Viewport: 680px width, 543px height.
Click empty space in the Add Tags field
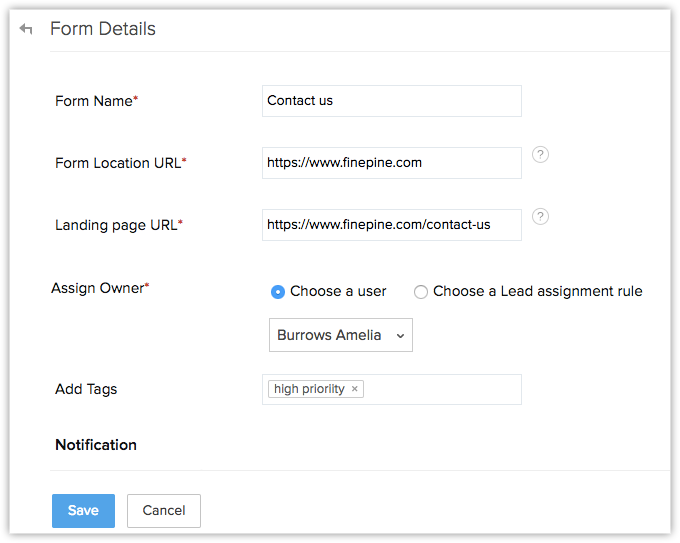[440, 389]
